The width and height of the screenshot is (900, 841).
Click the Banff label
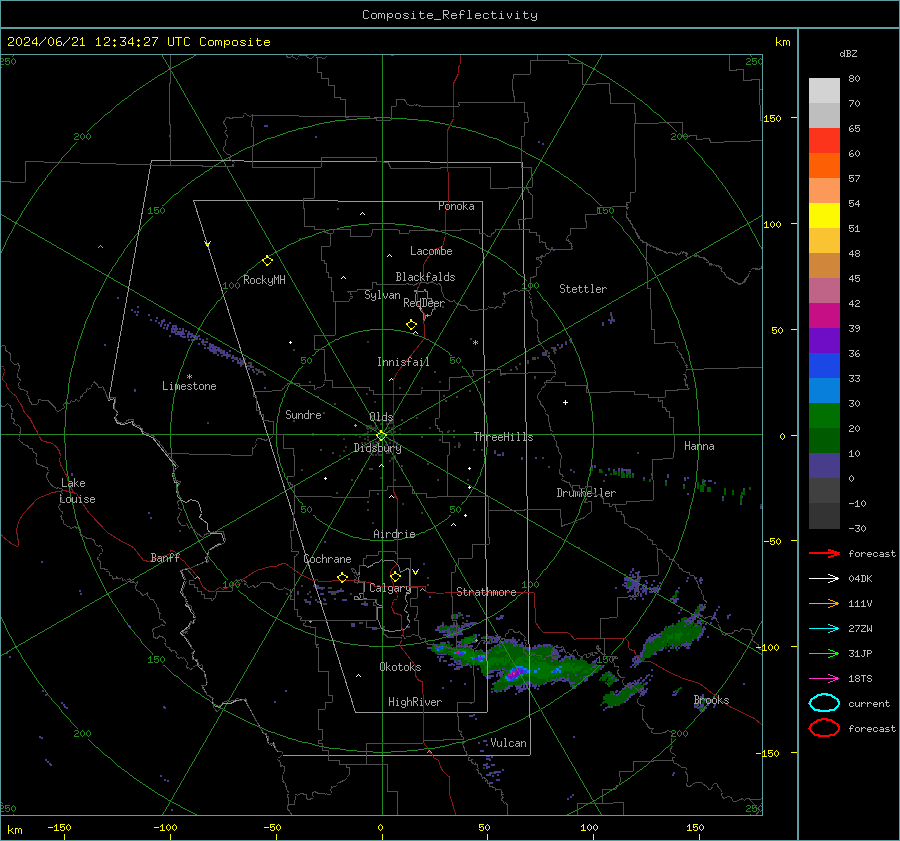pos(165,557)
